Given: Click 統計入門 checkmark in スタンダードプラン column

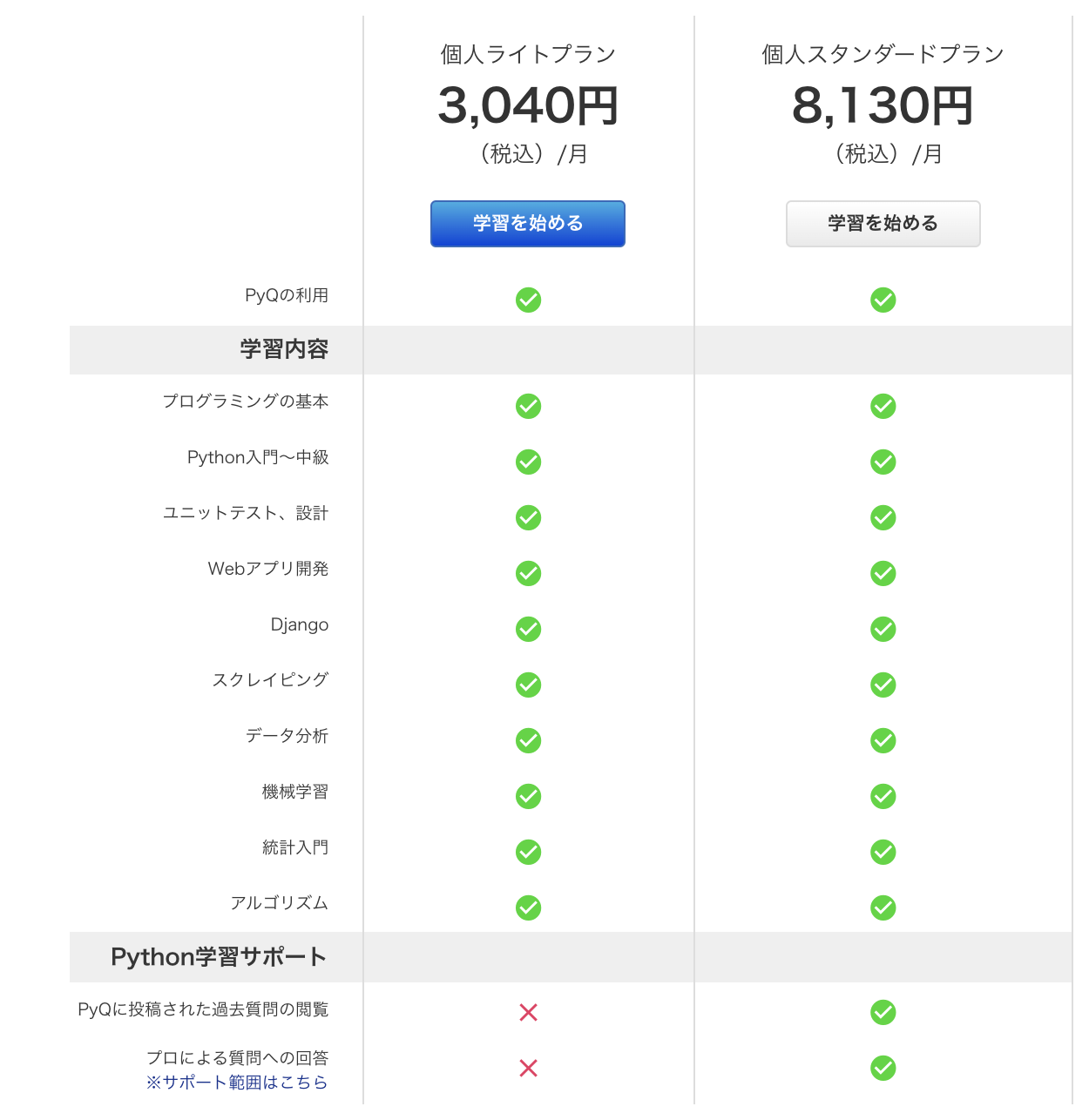Looking at the screenshot, I should (883, 852).
